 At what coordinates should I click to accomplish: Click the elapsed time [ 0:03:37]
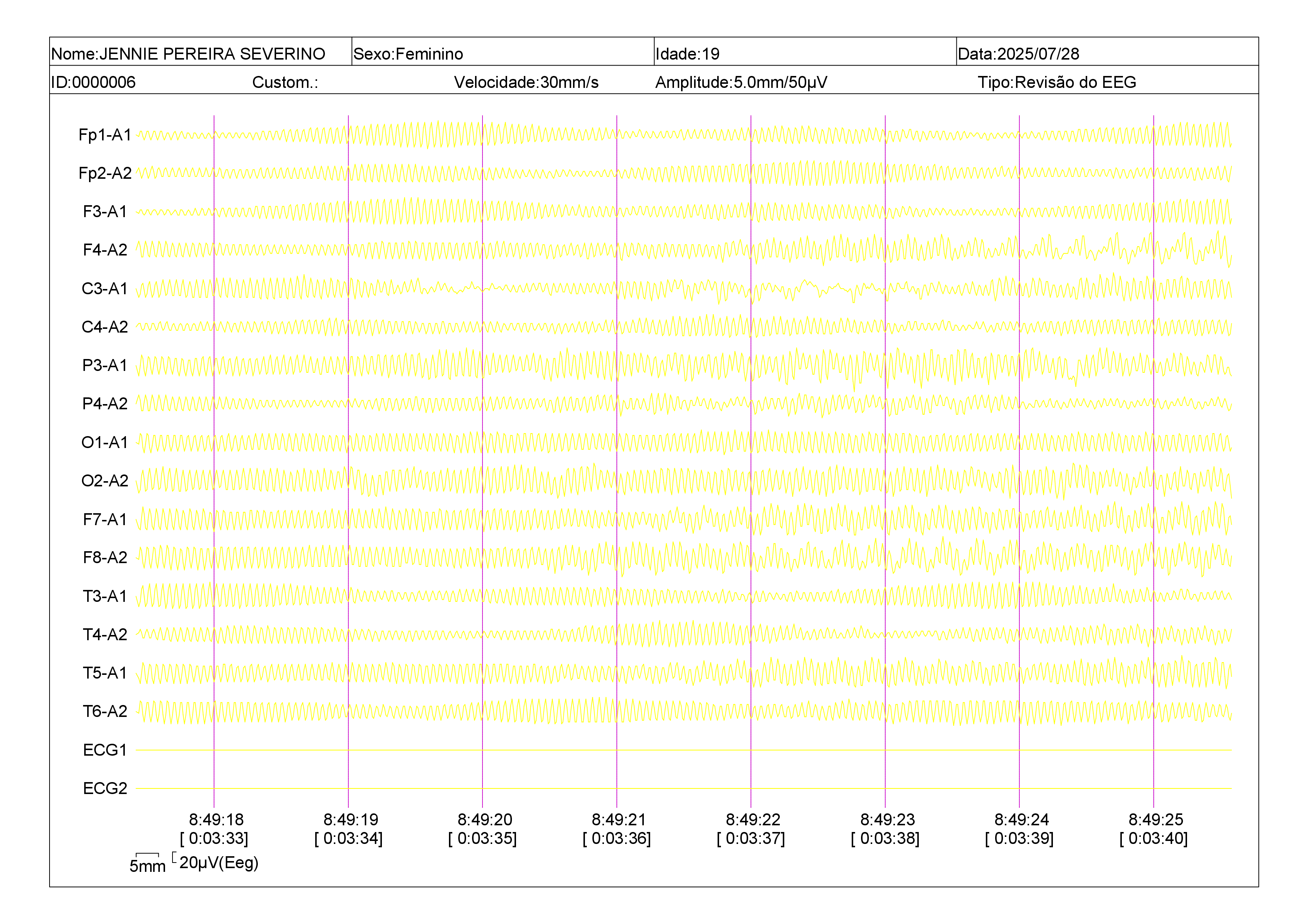(x=751, y=839)
